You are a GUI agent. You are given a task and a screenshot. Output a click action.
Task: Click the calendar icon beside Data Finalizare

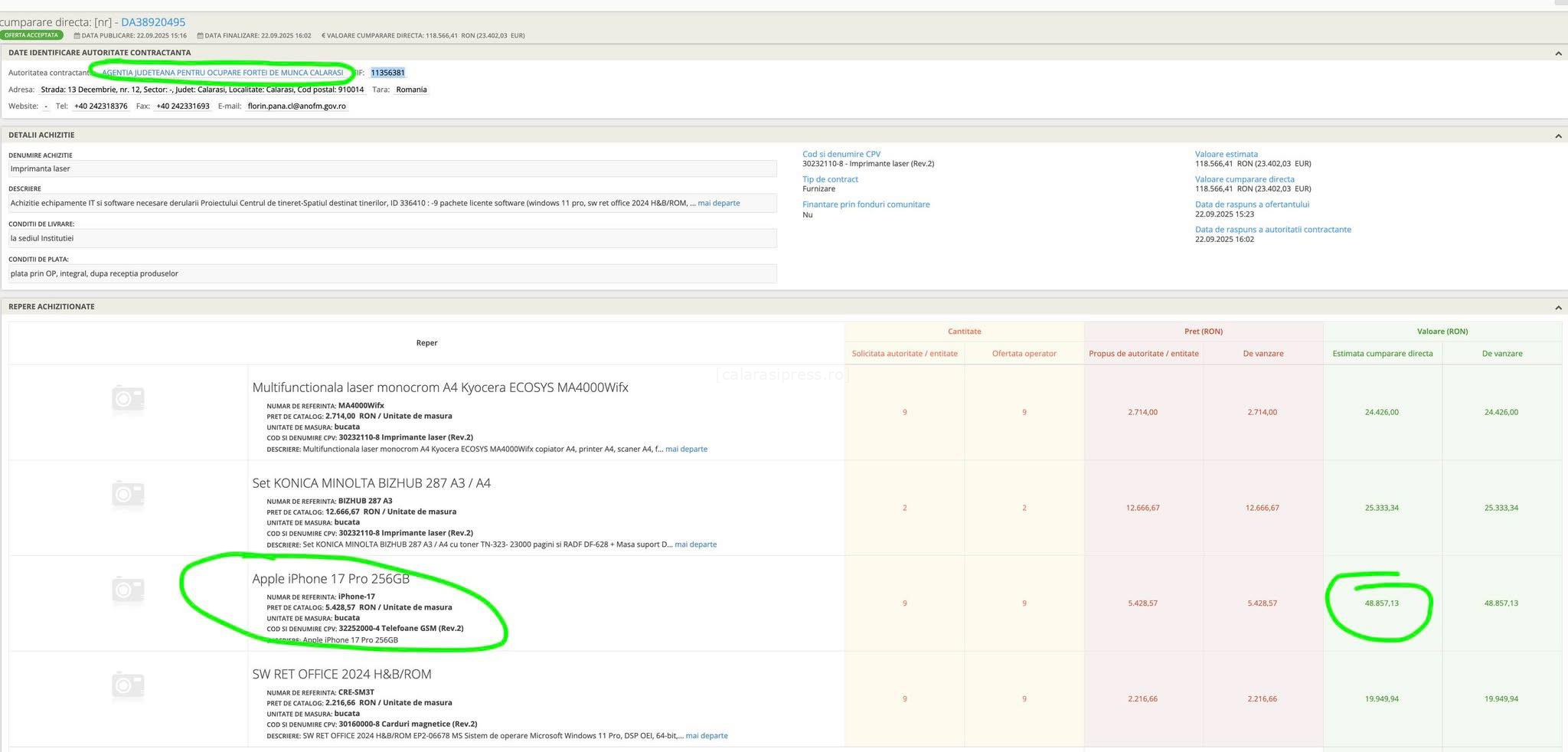tap(200, 36)
